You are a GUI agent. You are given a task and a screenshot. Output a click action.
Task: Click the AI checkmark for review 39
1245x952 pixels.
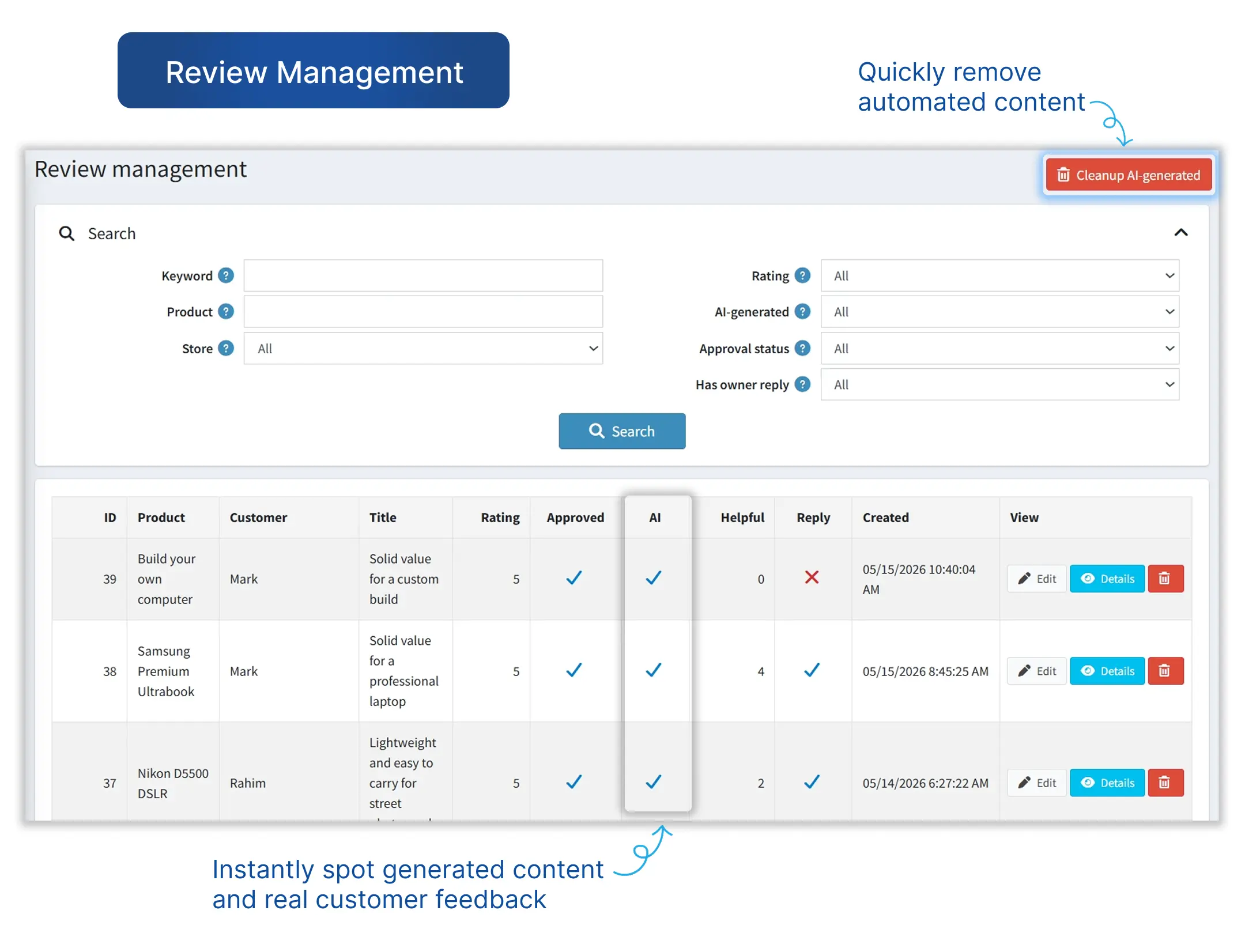click(x=654, y=577)
